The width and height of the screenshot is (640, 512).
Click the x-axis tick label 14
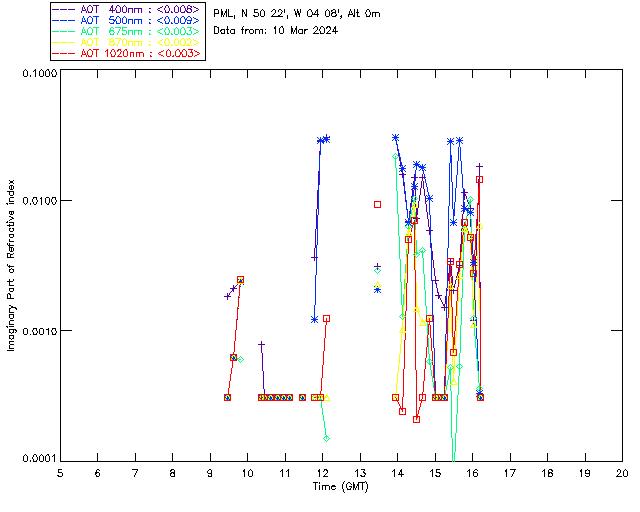pos(398,473)
